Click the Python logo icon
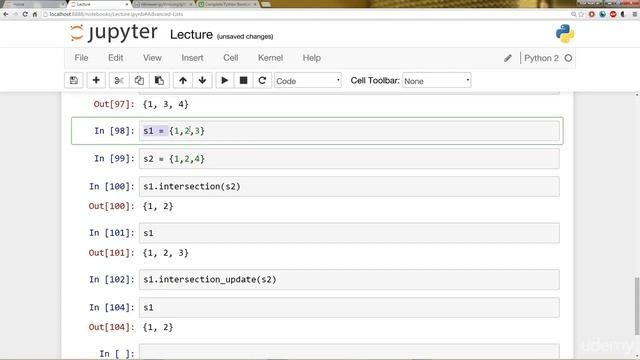 coord(565,33)
